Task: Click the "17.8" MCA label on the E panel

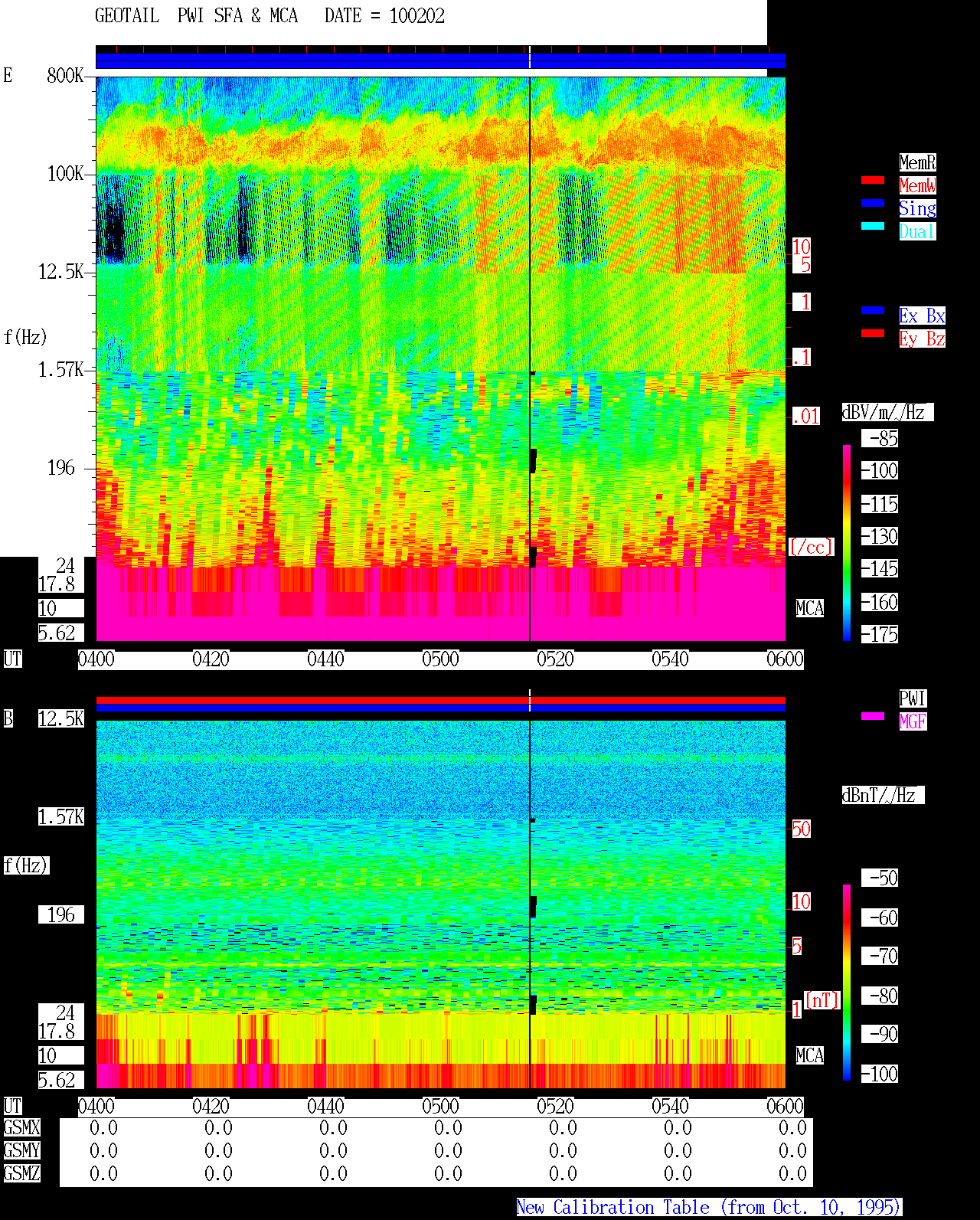Action: pos(57,584)
